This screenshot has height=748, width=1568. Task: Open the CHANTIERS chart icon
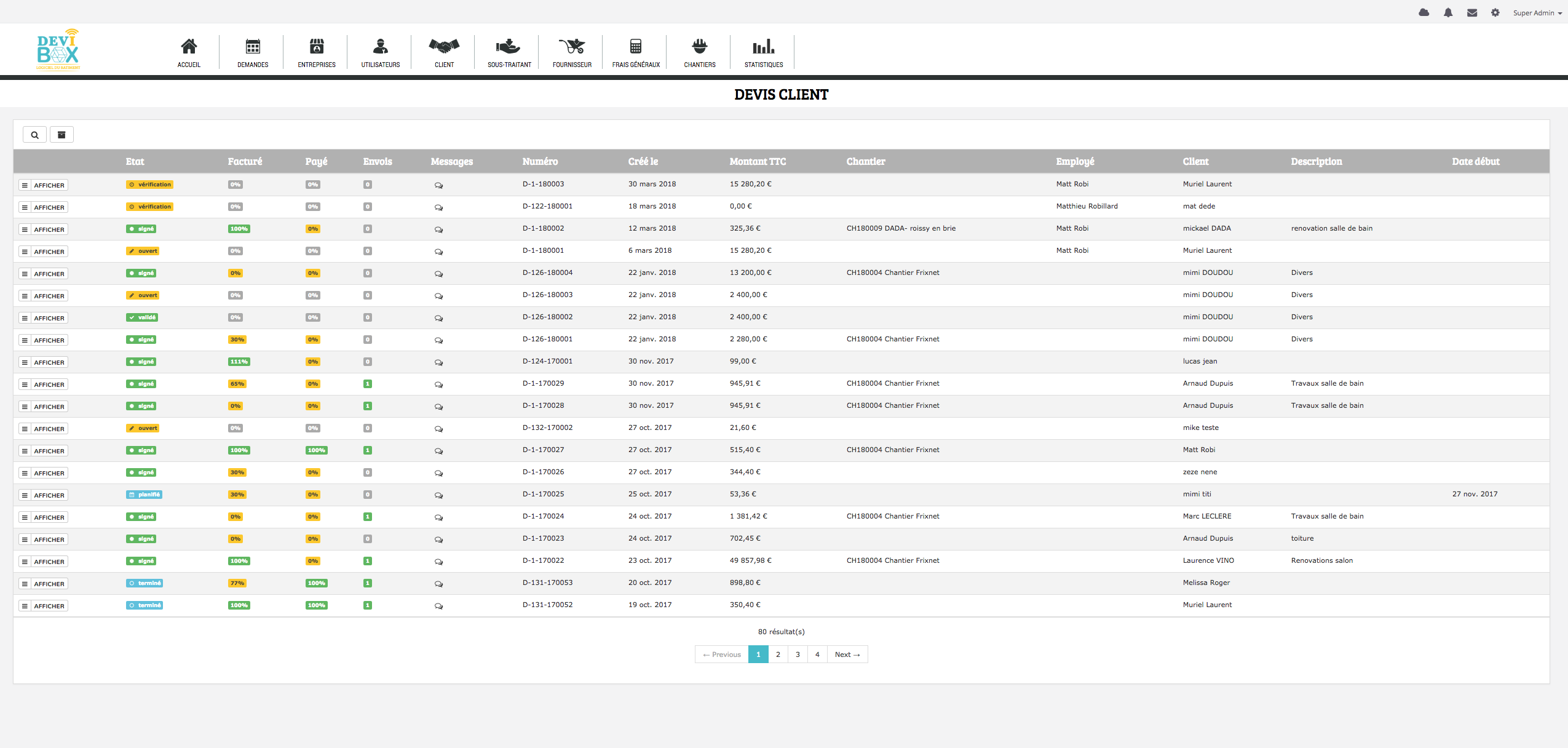699,47
